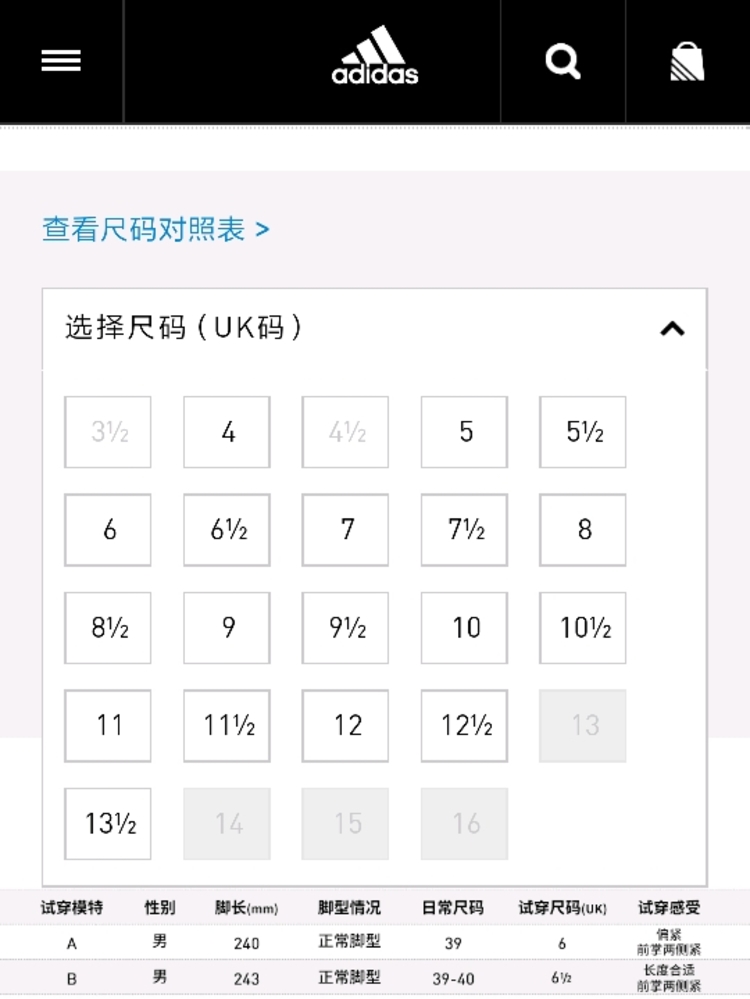Select UK size 10½

click(x=582, y=628)
